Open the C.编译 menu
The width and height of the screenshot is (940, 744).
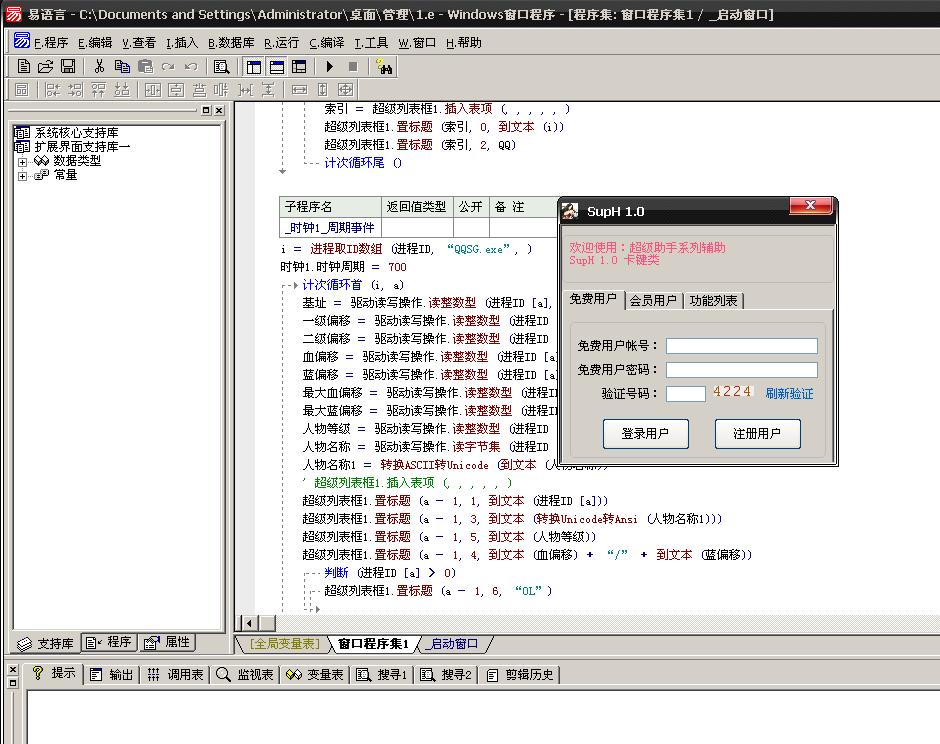[x=327, y=43]
